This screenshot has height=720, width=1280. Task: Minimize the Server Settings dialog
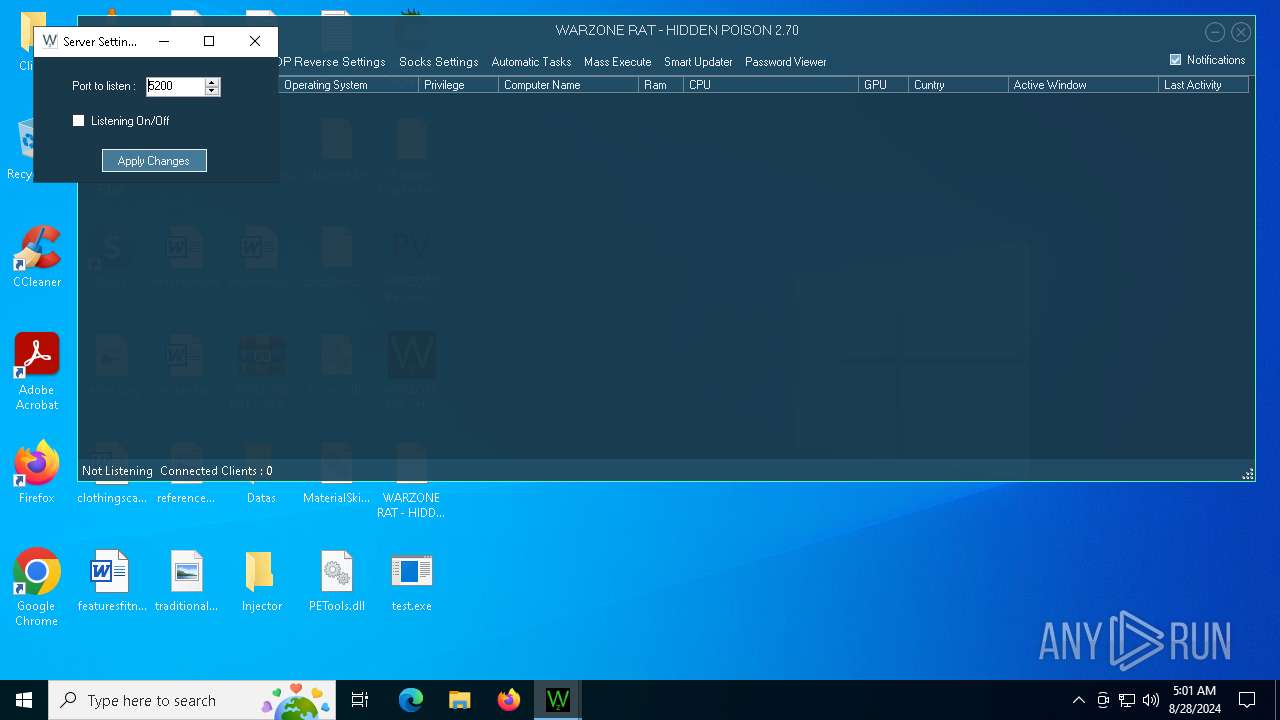[164, 41]
